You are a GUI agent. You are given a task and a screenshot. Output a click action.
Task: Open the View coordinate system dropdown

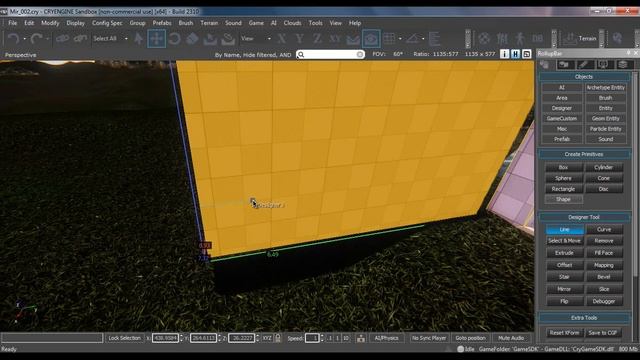(256, 39)
